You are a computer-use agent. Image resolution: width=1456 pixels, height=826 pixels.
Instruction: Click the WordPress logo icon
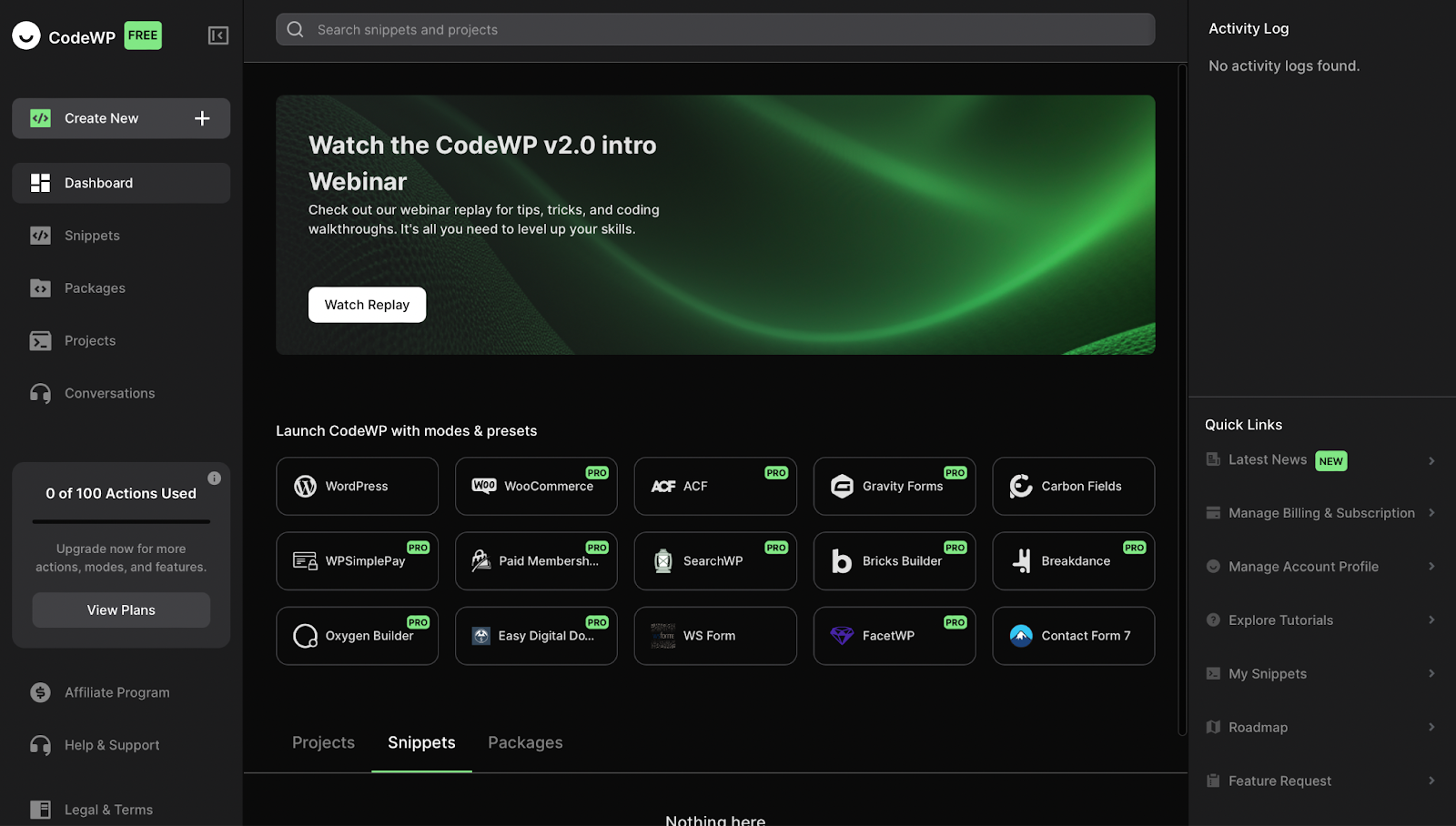click(306, 486)
